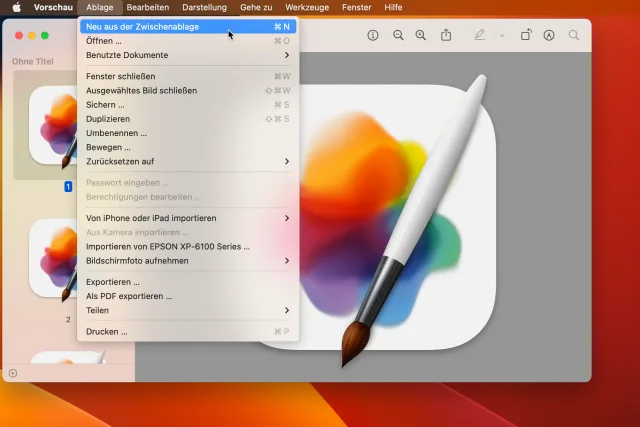Open the highlight color dropdown chevron

click(x=501, y=35)
